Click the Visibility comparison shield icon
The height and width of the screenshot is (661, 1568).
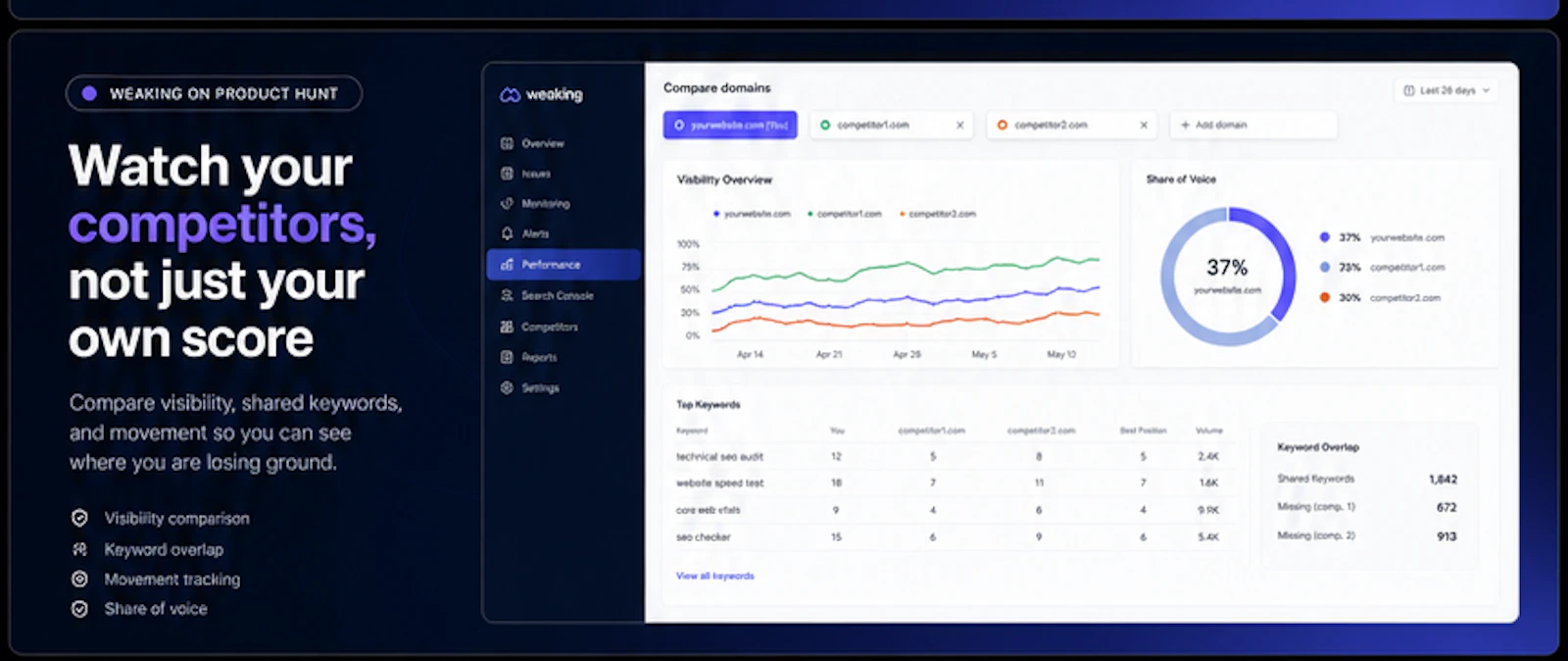click(79, 518)
